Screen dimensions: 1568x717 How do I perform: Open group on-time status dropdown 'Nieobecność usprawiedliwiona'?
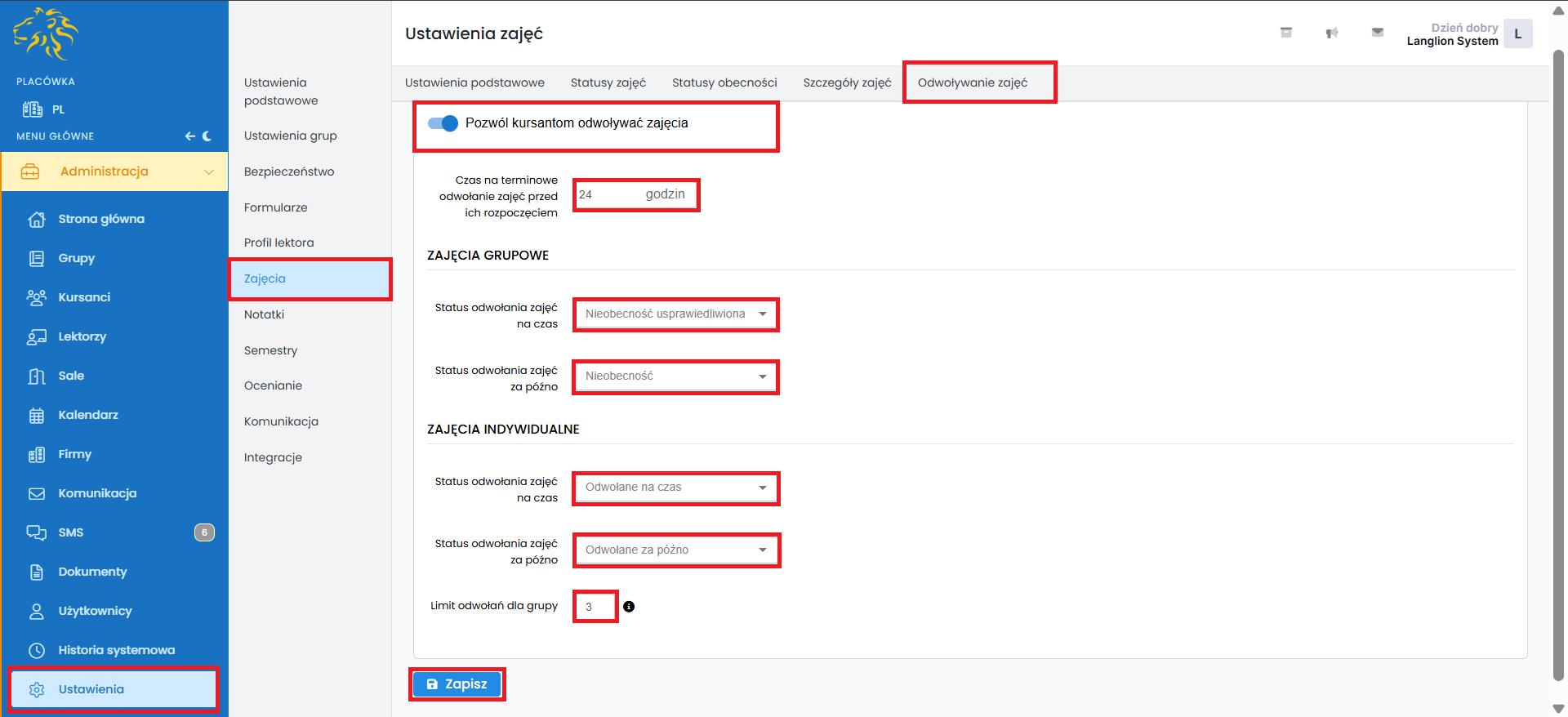[x=675, y=314]
